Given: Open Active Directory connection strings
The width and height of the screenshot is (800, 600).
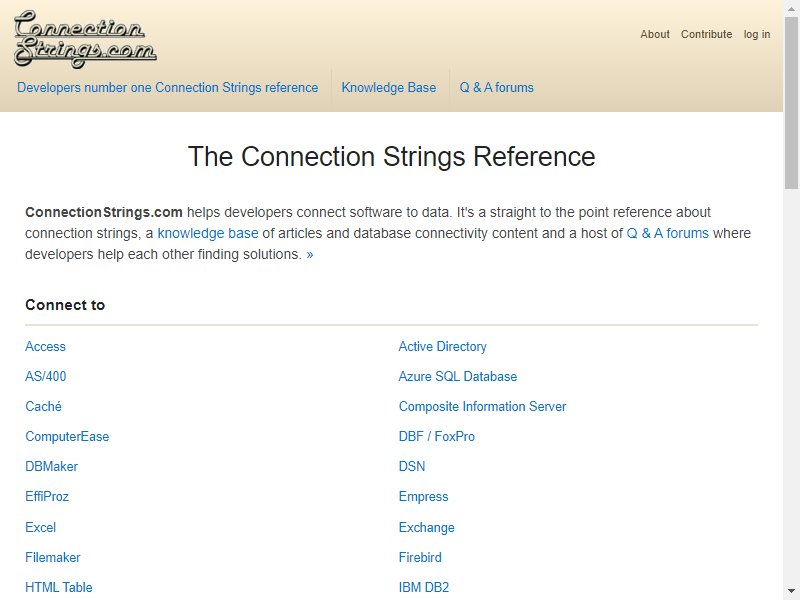Looking at the screenshot, I should tap(442, 346).
